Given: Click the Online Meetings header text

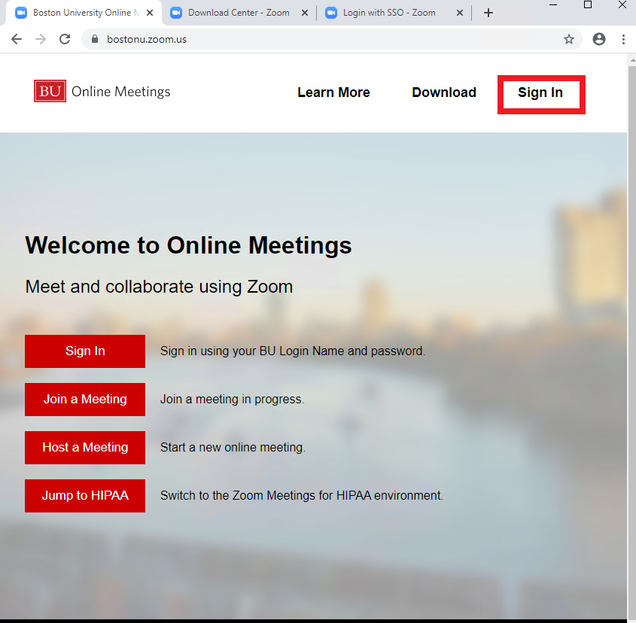Looking at the screenshot, I should pos(121,92).
